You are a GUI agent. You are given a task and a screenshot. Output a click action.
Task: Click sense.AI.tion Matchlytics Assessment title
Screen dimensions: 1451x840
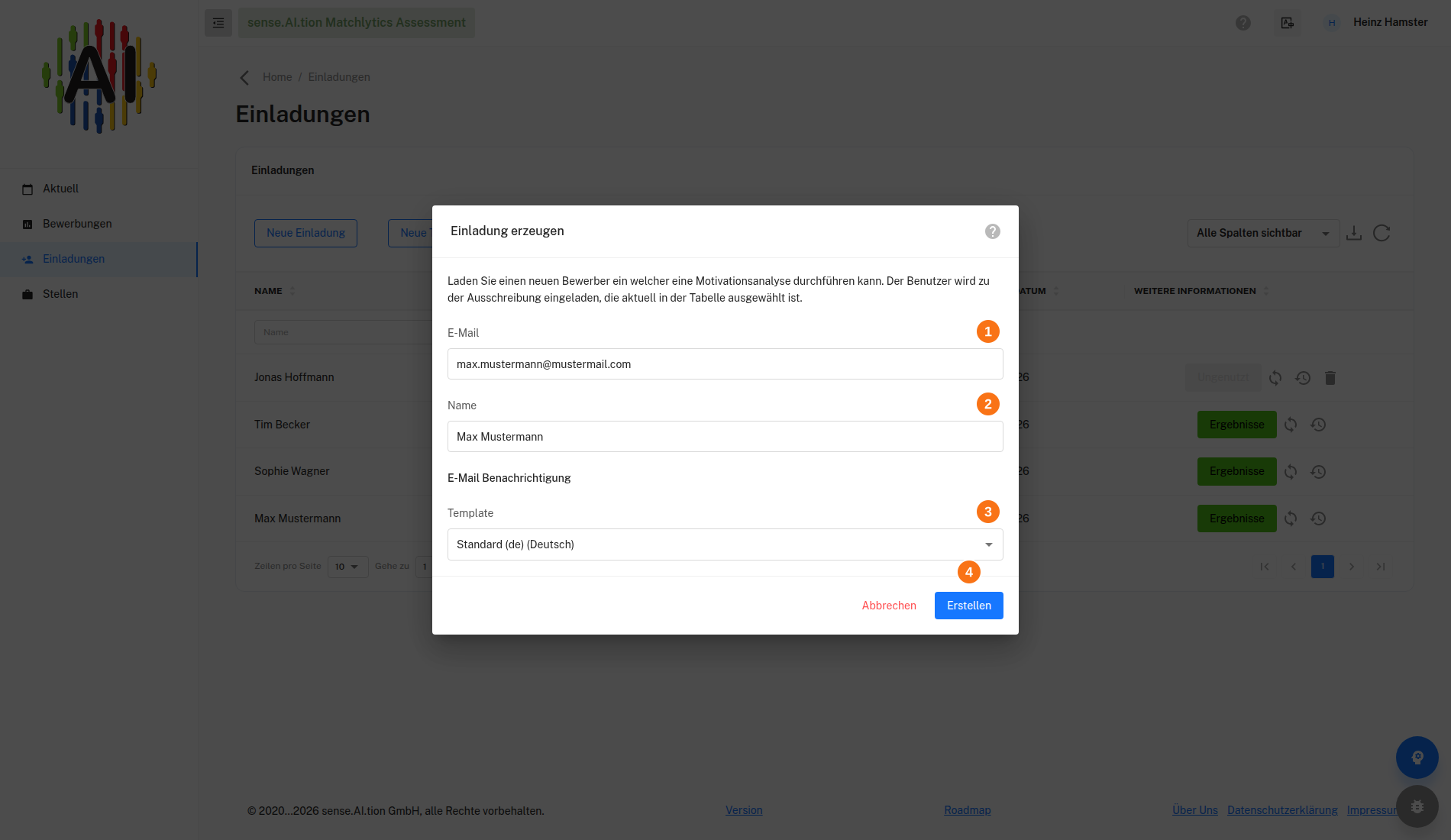tap(357, 23)
